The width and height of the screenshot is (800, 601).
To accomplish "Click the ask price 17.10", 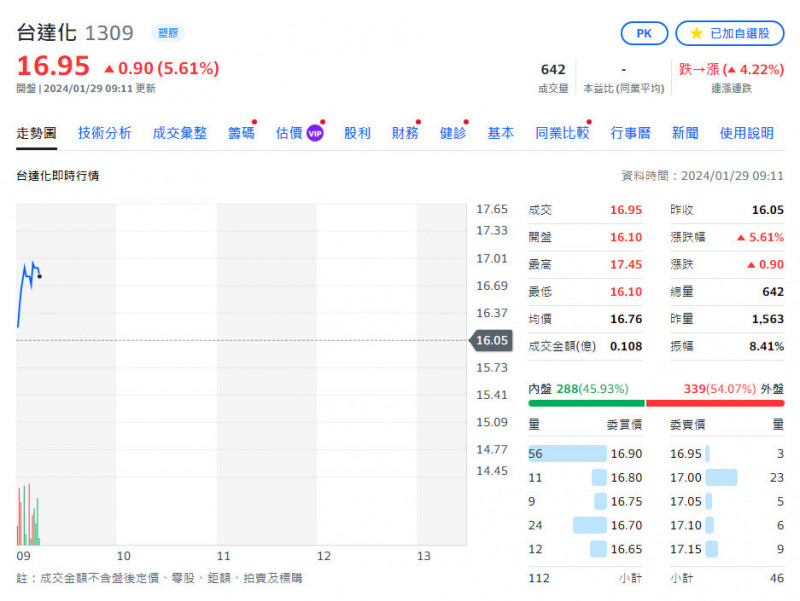I will click(x=686, y=525).
